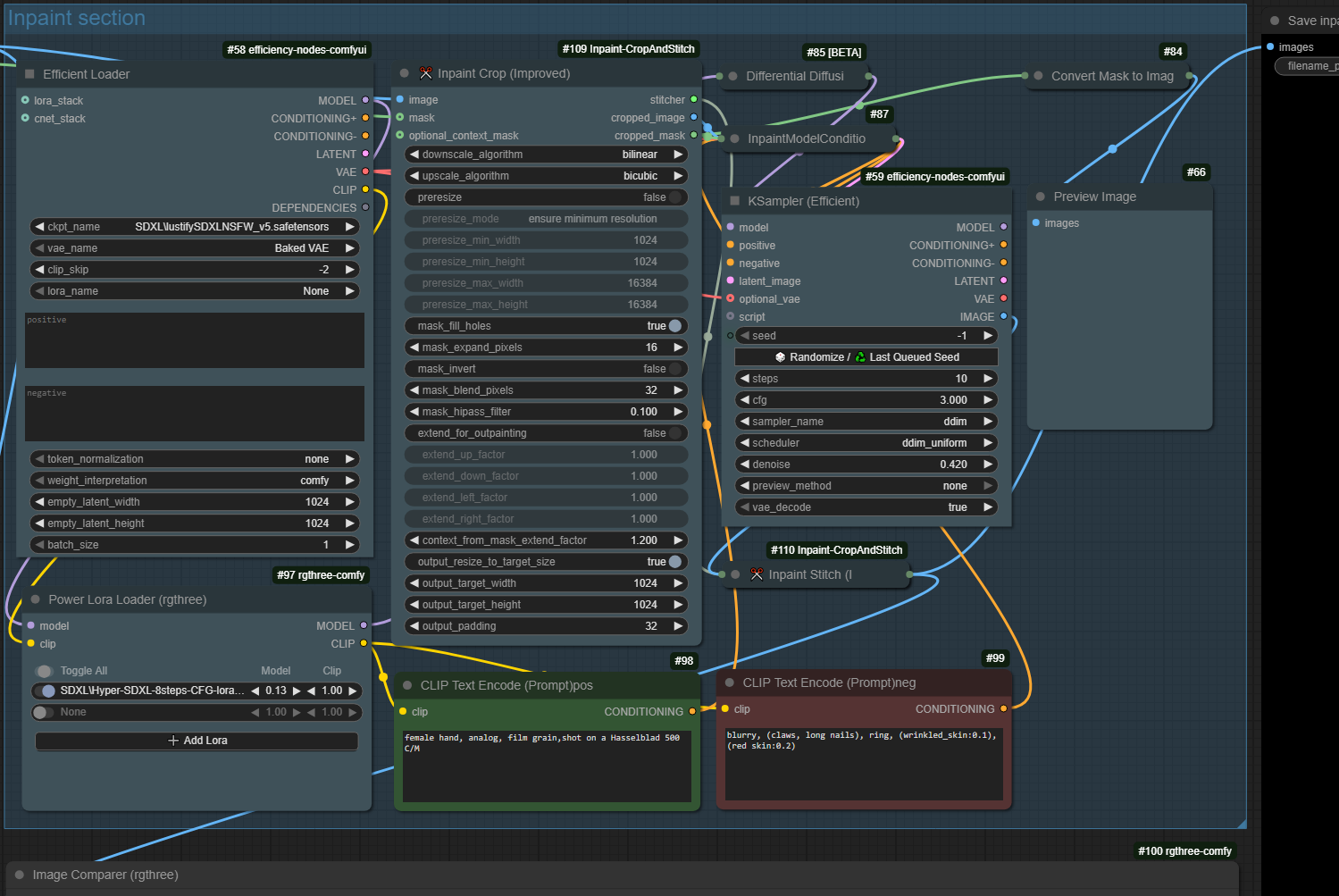The width and height of the screenshot is (1339, 896).
Task: Click the denoise 0.420 value slider
Action: click(866, 465)
